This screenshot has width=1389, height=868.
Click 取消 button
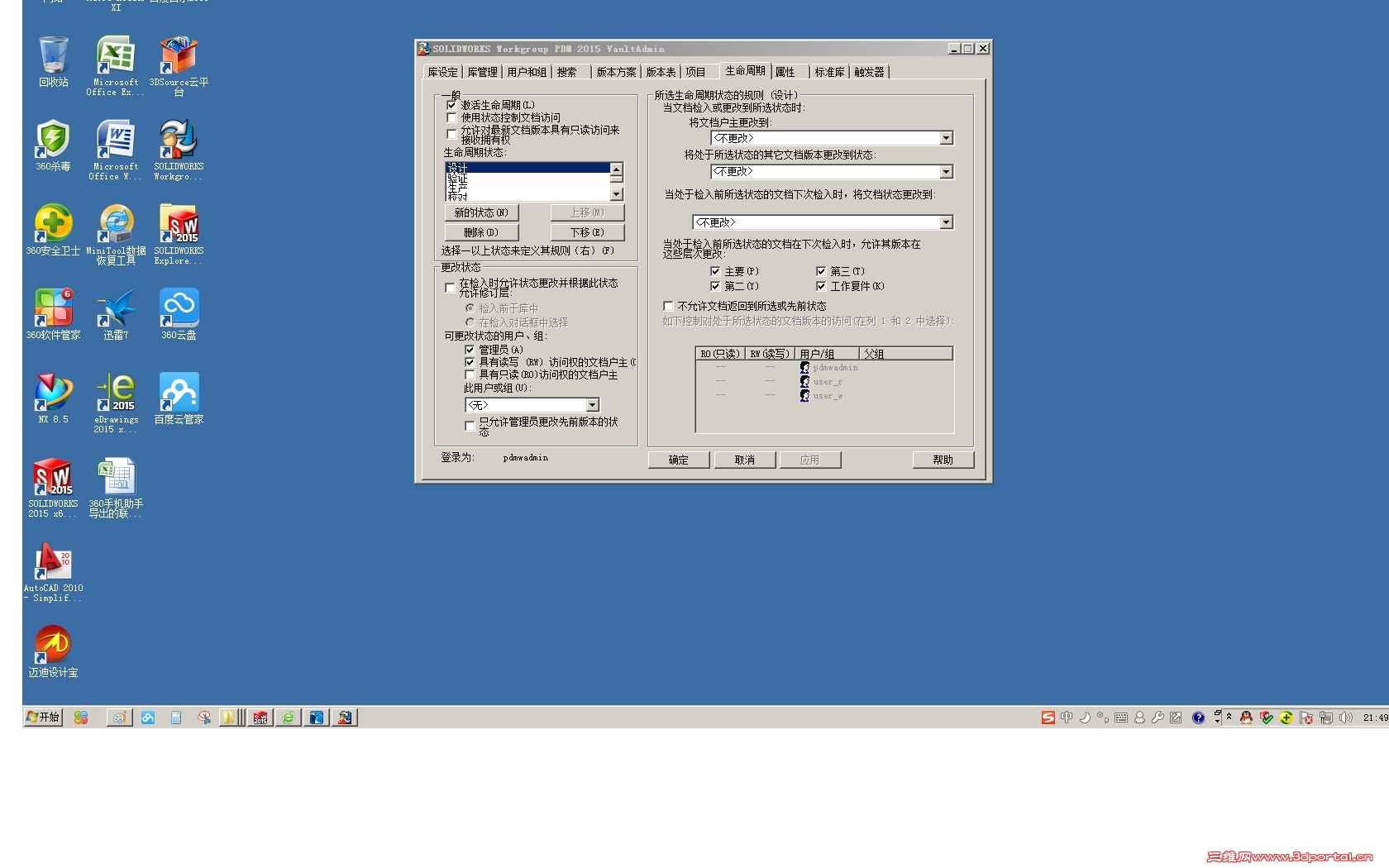[745, 460]
